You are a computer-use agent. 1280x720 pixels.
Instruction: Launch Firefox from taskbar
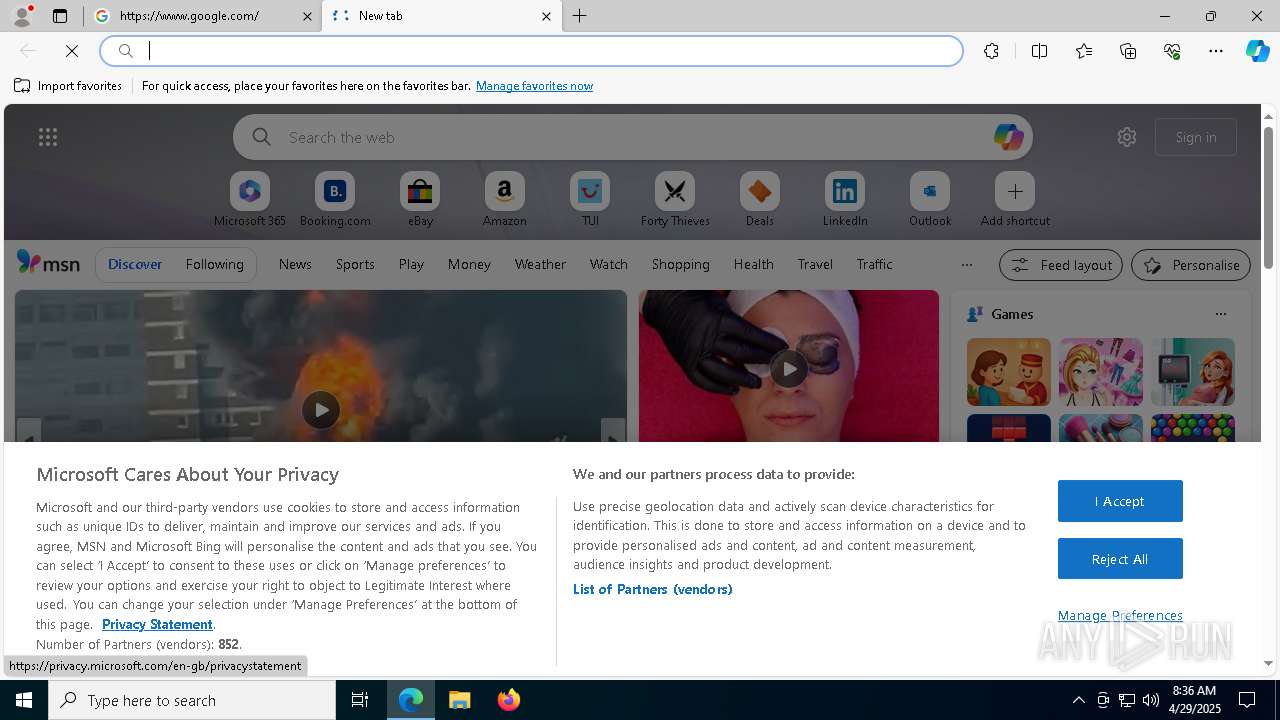click(509, 700)
